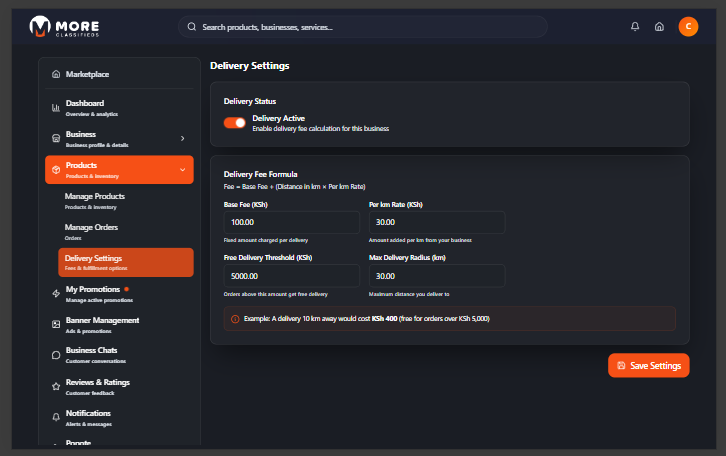Click the search products search bar
Screen dimensions: 726x456
tap(362, 27)
